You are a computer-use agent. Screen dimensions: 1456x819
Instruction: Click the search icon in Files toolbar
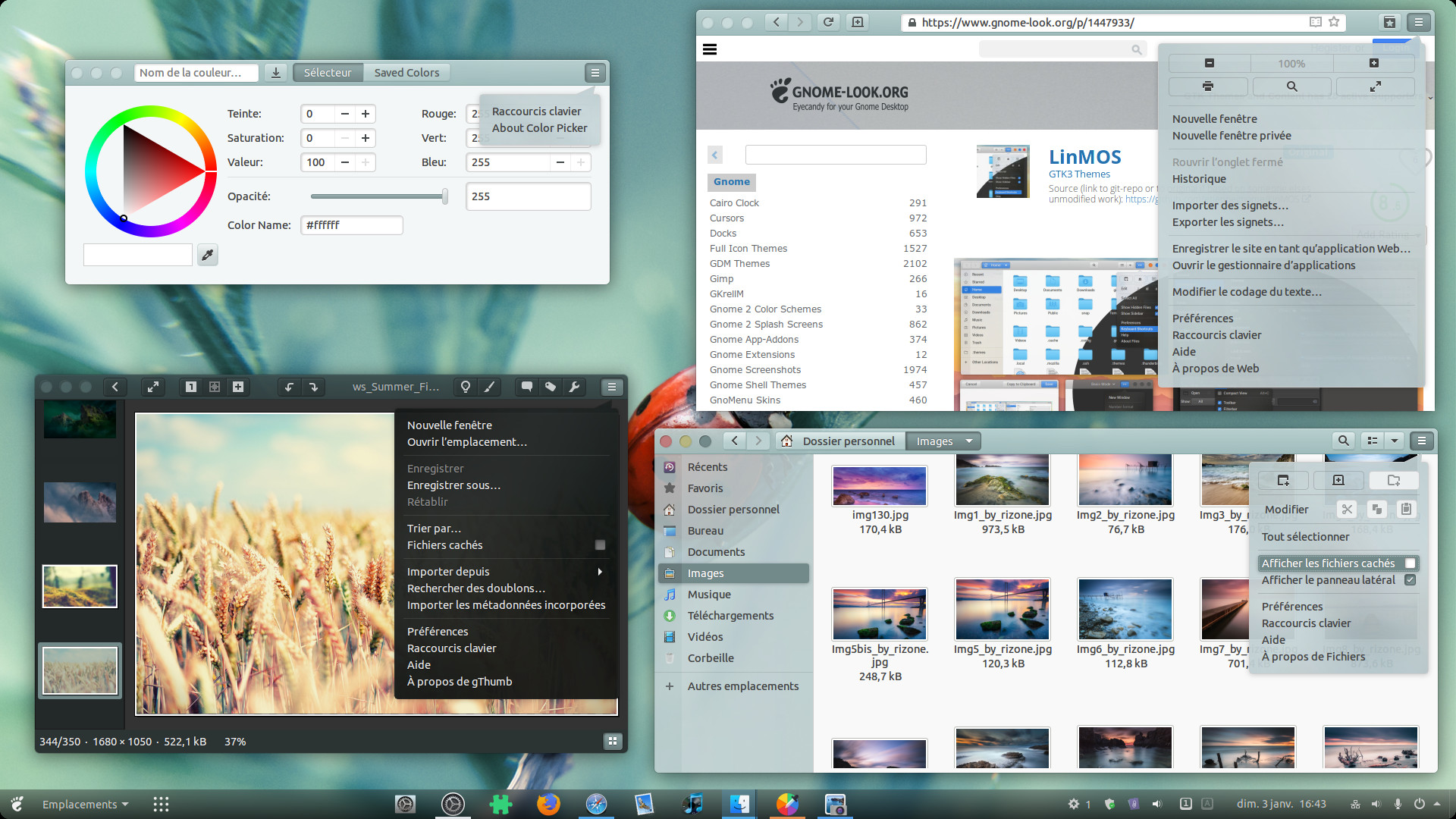pyautogui.click(x=1344, y=441)
